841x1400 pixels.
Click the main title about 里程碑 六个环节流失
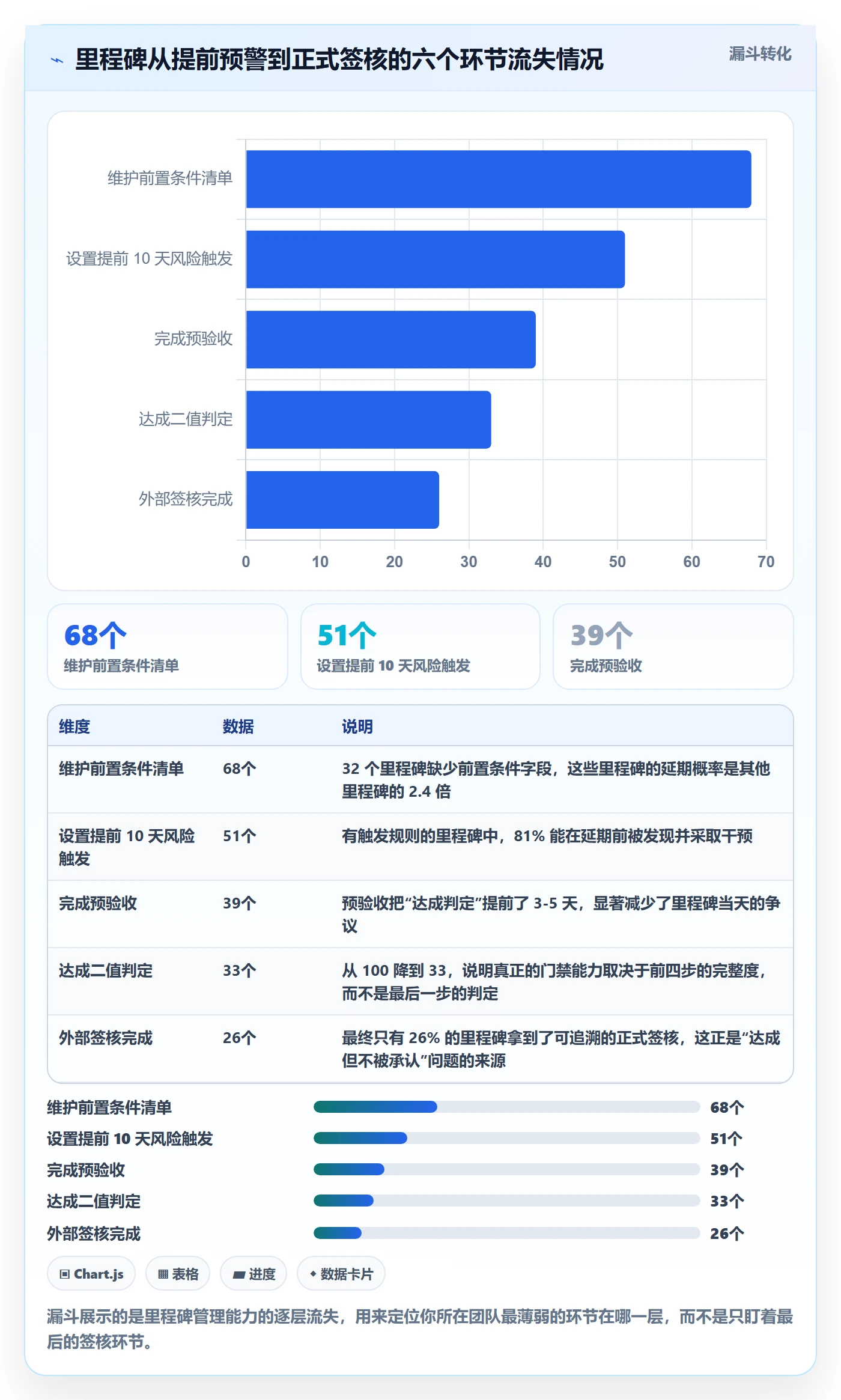[x=339, y=59]
